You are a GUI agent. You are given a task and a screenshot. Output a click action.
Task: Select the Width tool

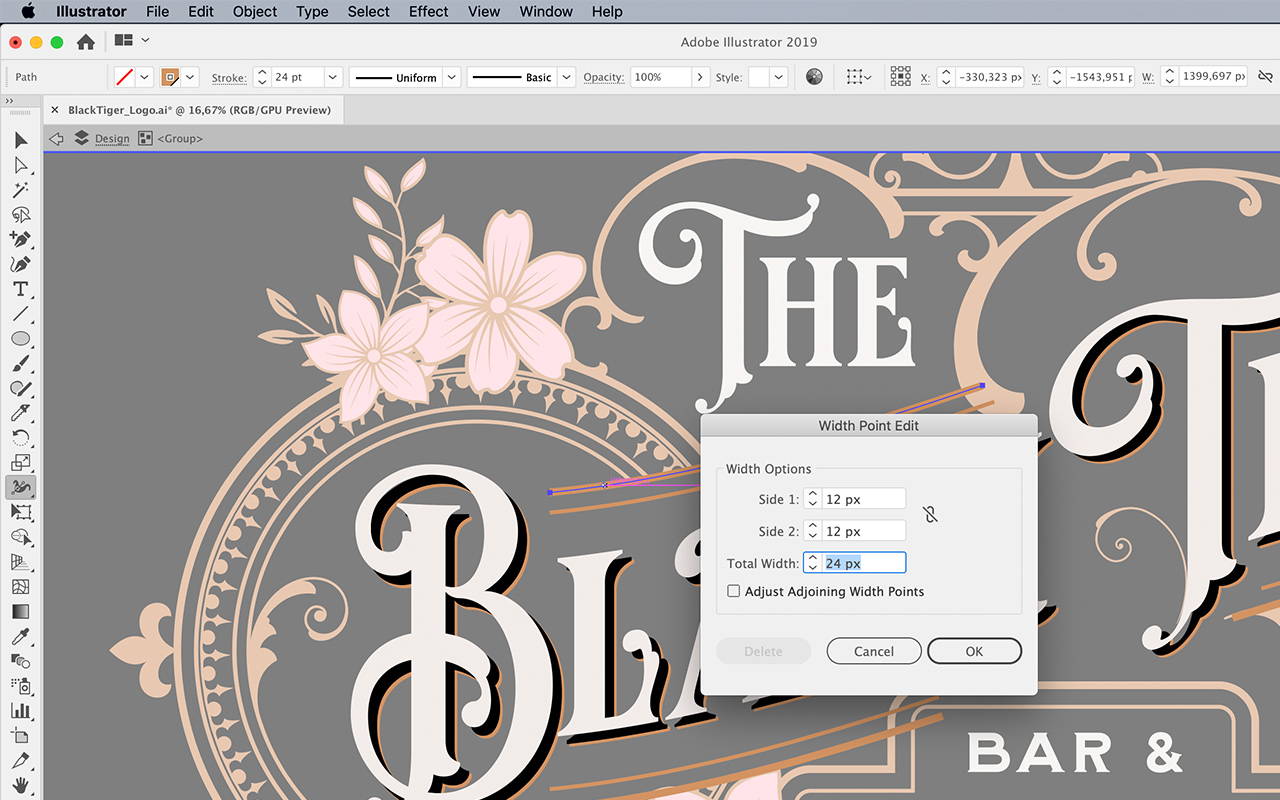tap(20, 488)
